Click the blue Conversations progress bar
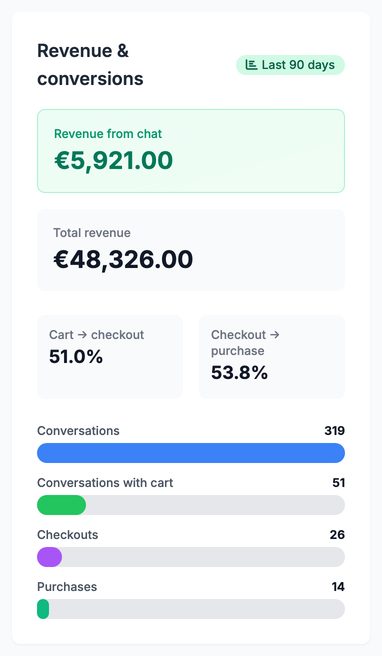The width and height of the screenshot is (382, 656). click(x=191, y=453)
